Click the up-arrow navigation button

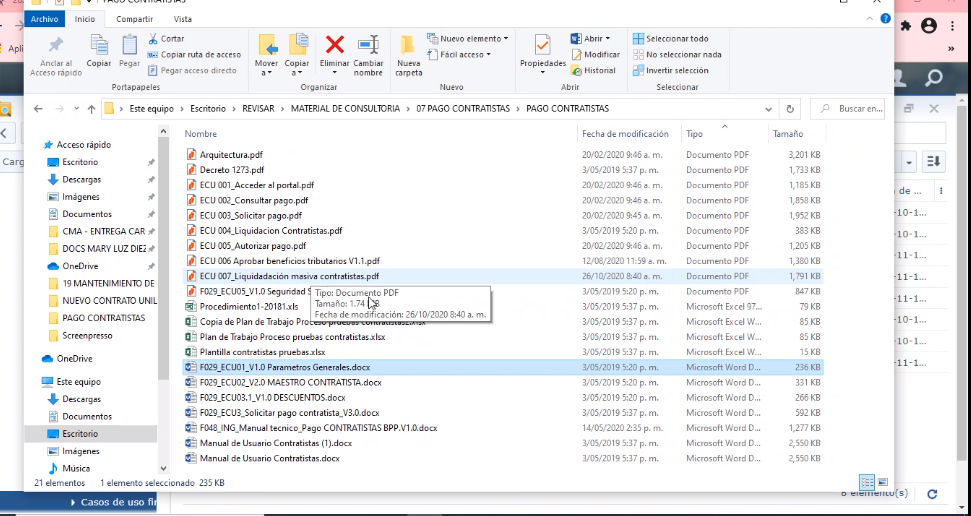point(91,108)
